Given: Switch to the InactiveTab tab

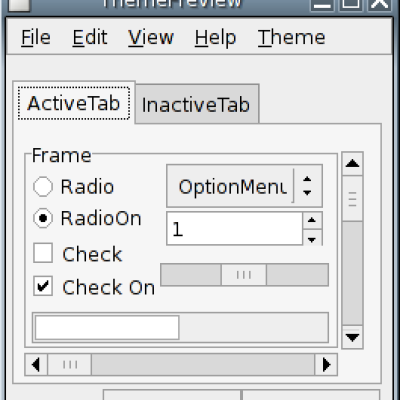Looking at the screenshot, I should click(197, 105).
